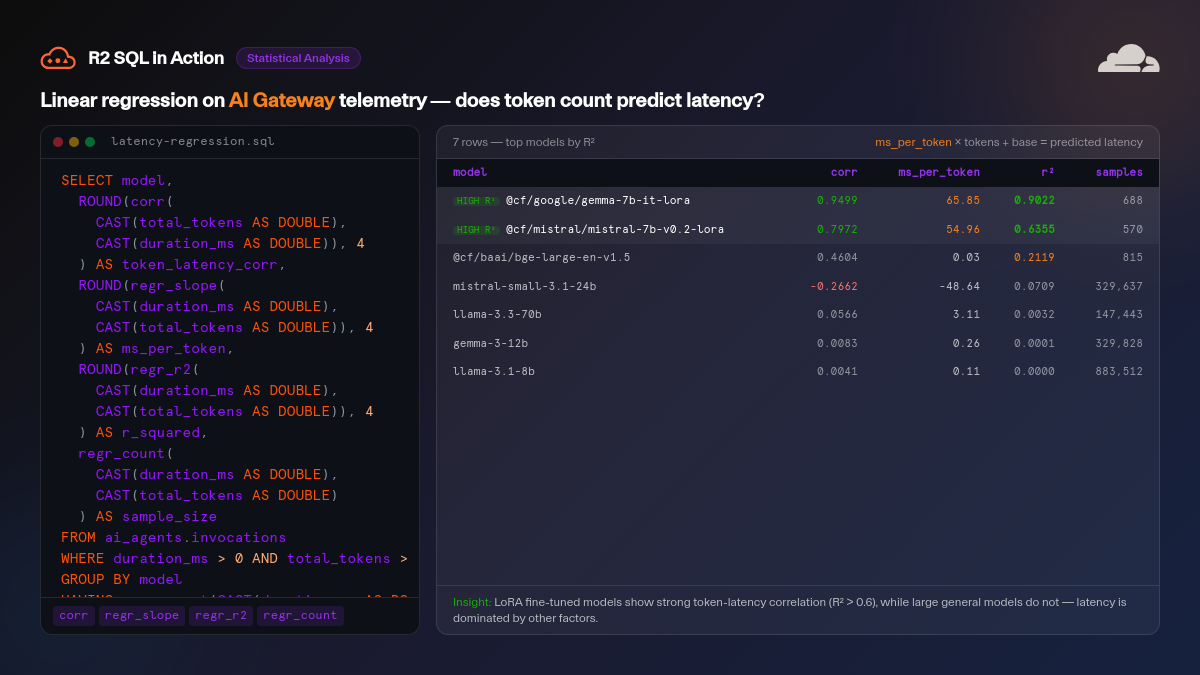
Task: Click the orange cloud controller logo
Action: 58,58
